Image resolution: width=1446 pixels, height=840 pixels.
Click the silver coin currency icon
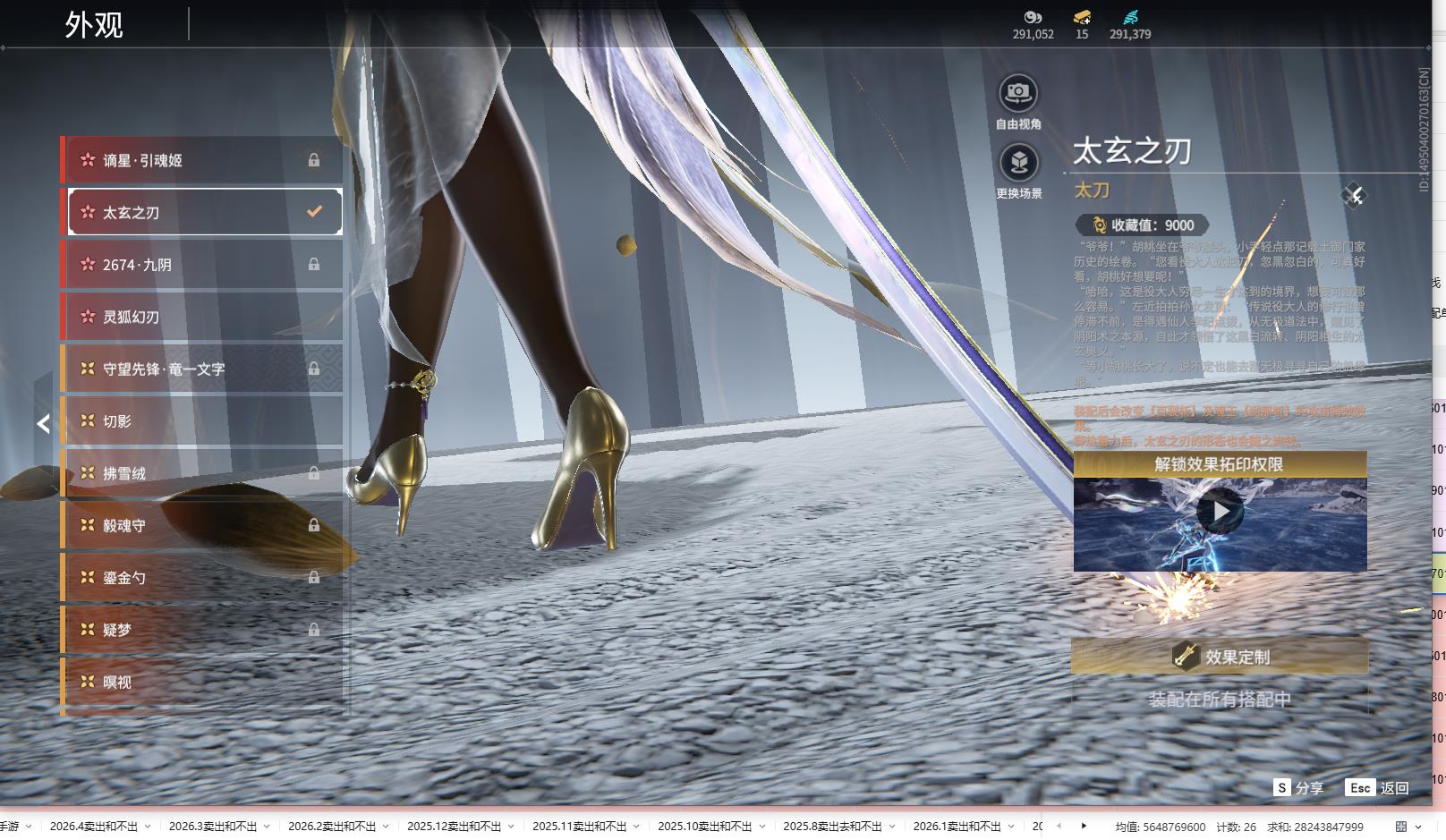click(1033, 17)
